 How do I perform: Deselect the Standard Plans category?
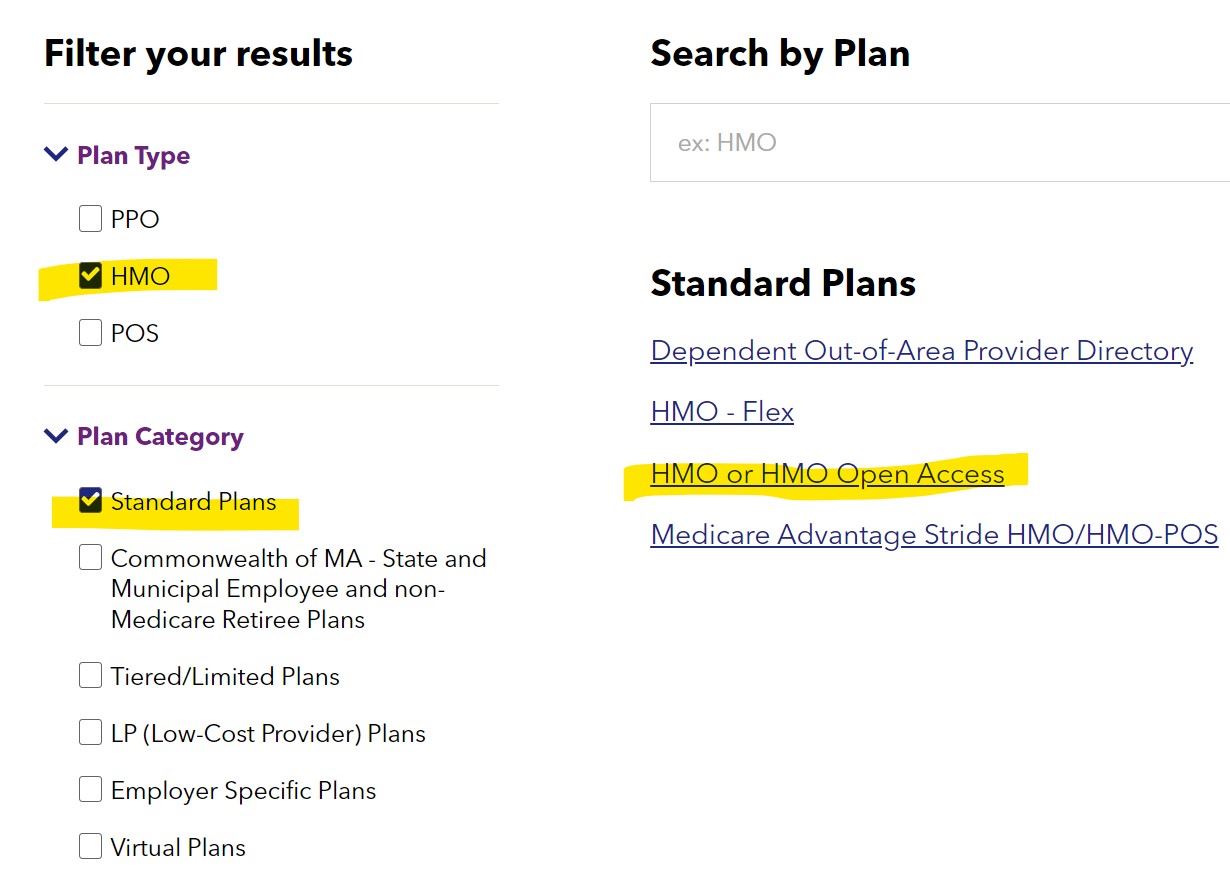(90, 500)
